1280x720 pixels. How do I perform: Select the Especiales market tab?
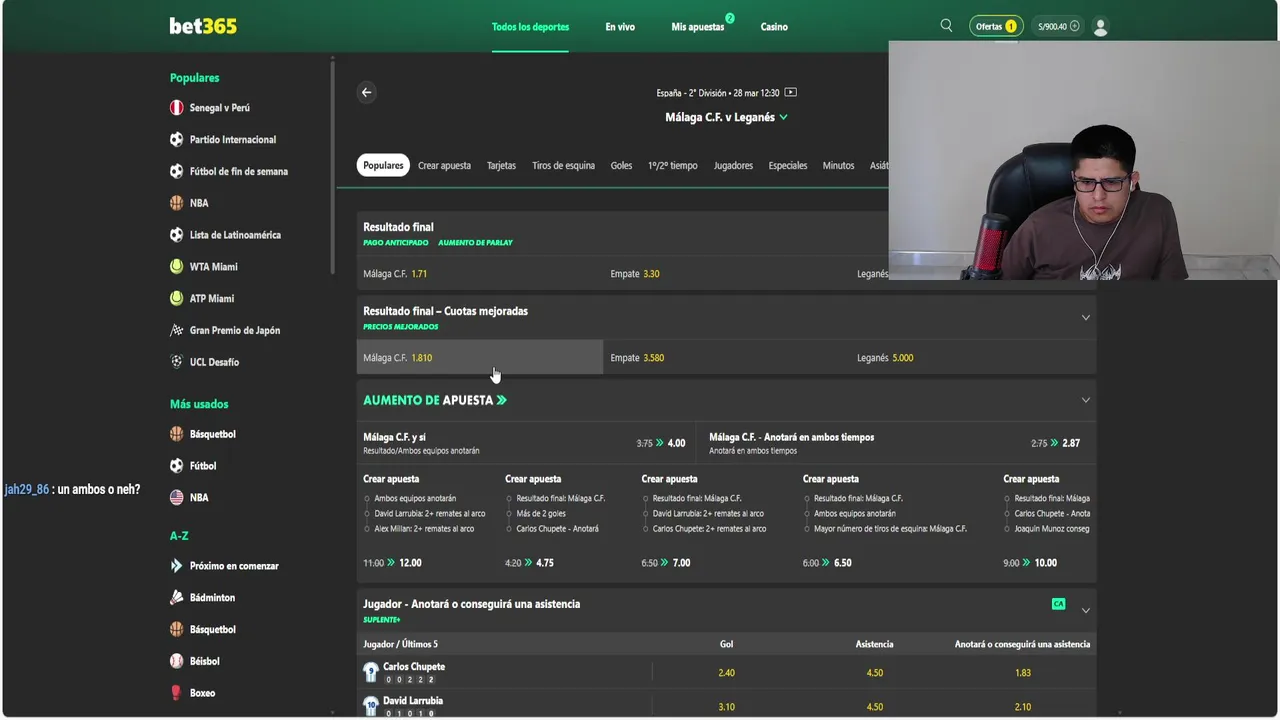tap(788, 165)
